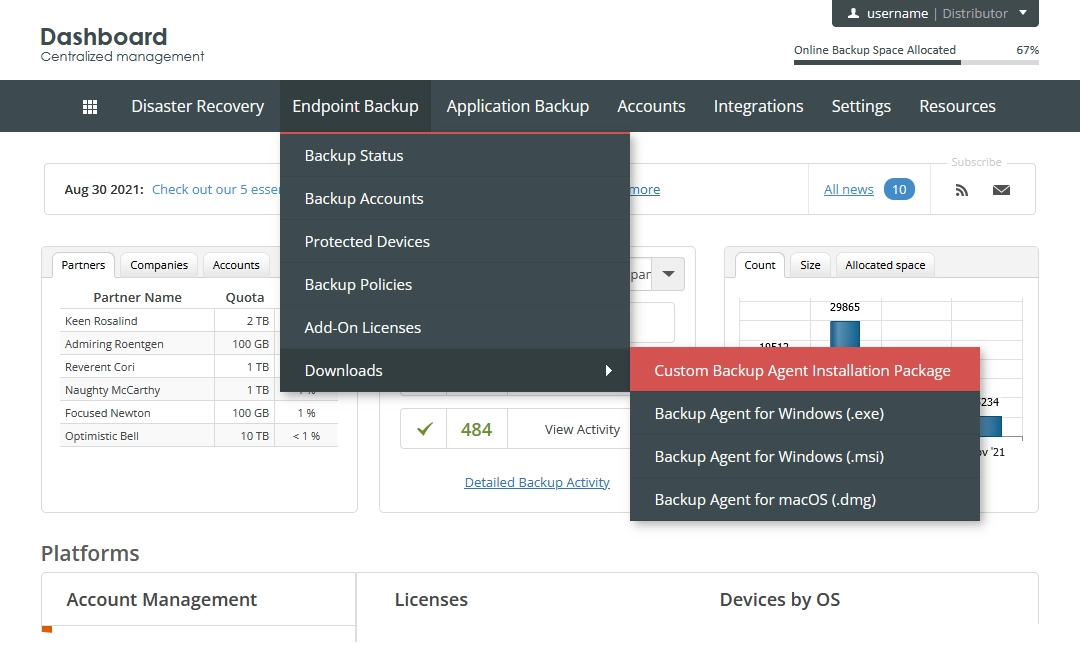Choose Backup Agent for Windows (.msi)
The image size is (1080, 645).
804,457
